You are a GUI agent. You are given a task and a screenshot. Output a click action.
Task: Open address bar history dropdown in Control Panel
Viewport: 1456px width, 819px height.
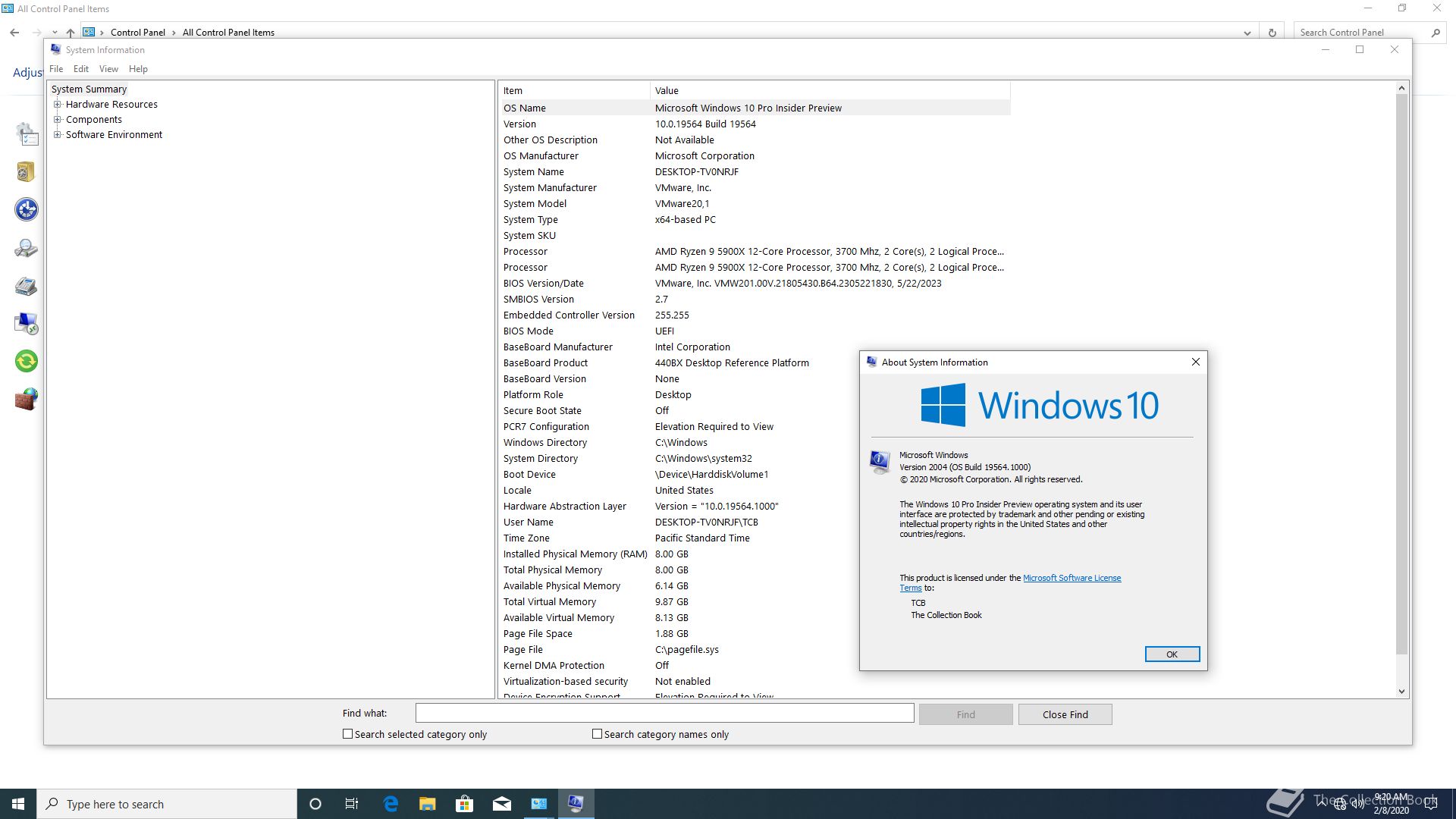(x=1247, y=33)
